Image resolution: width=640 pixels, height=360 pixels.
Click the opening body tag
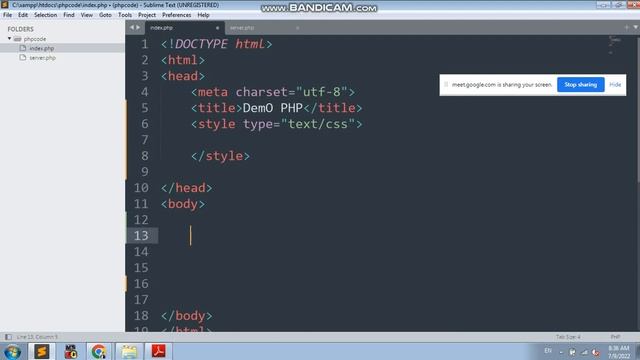tap(183, 204)
